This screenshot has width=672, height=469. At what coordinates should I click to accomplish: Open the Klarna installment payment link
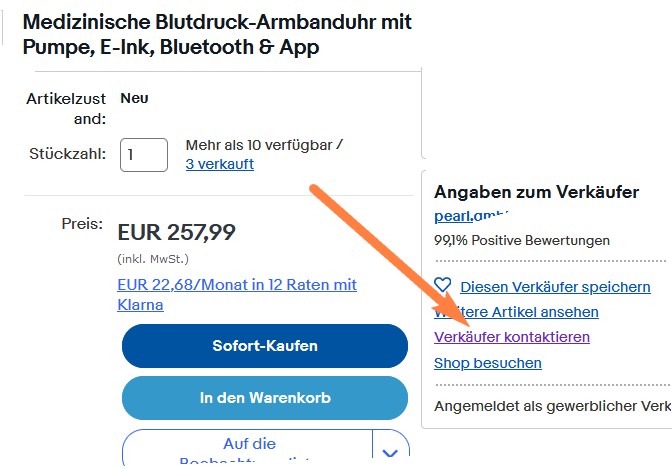[x=237, y=295]
